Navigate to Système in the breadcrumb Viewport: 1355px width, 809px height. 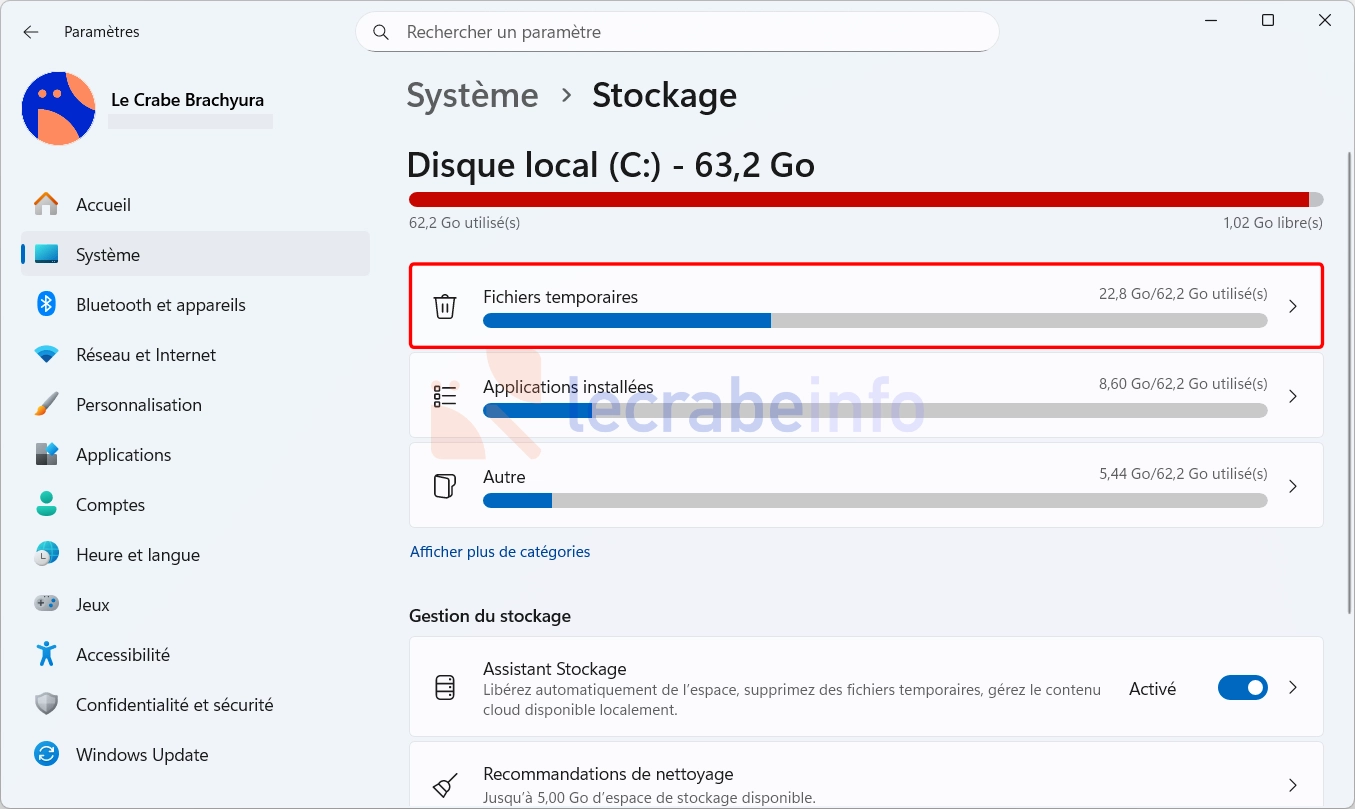(472, 96)
